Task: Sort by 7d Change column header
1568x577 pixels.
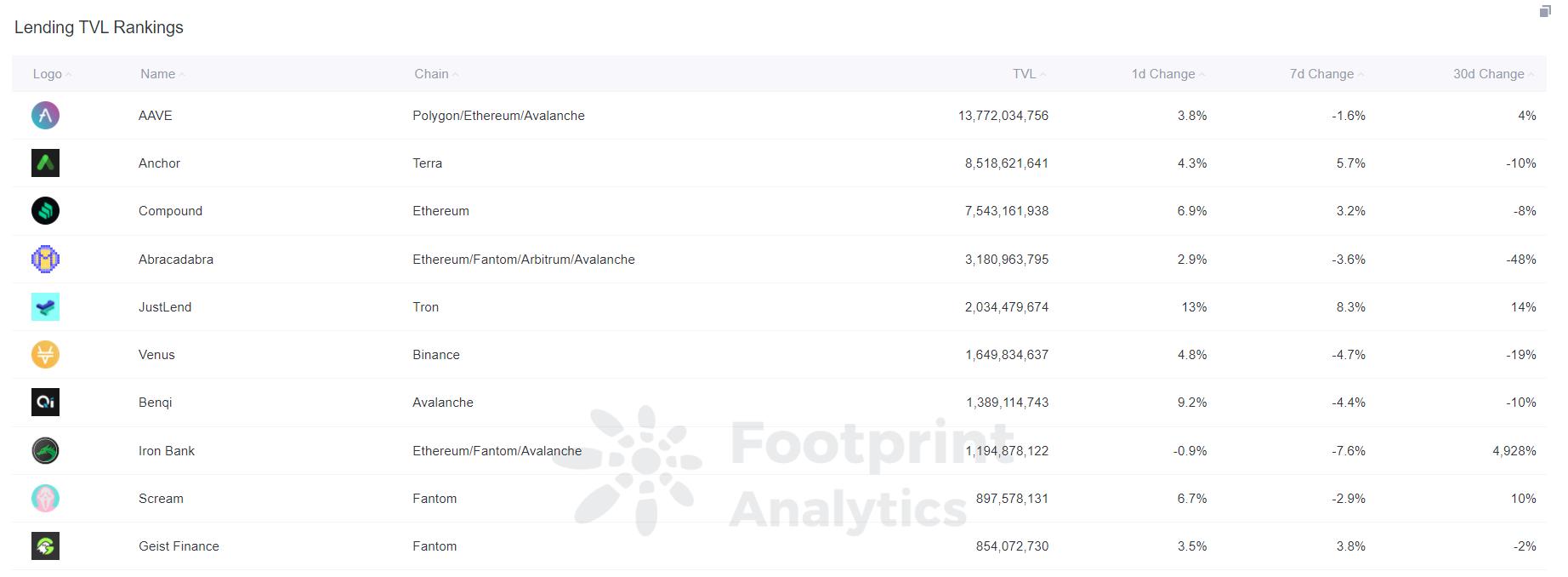Action: 1321,74
